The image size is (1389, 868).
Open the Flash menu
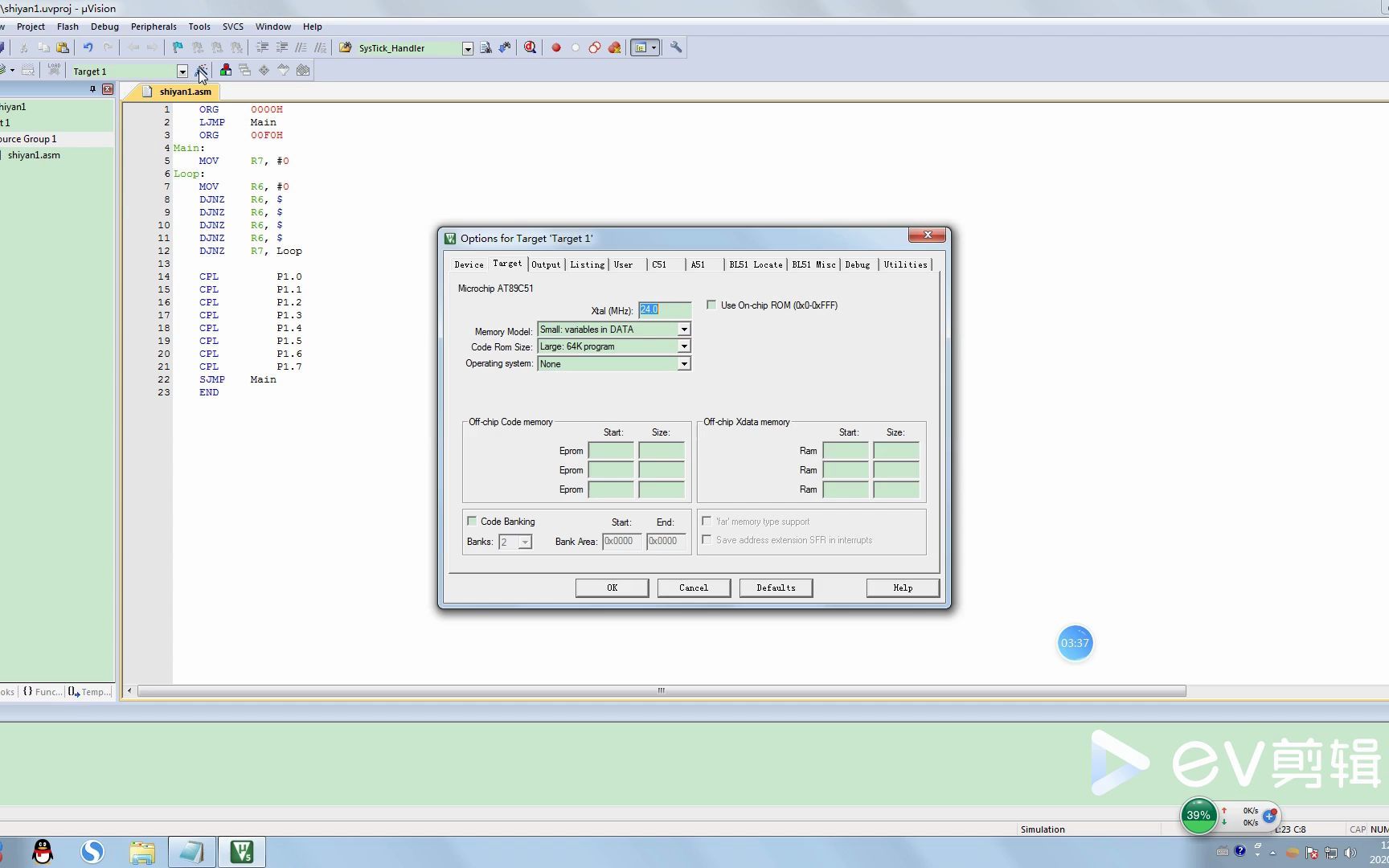coord(68,27)
